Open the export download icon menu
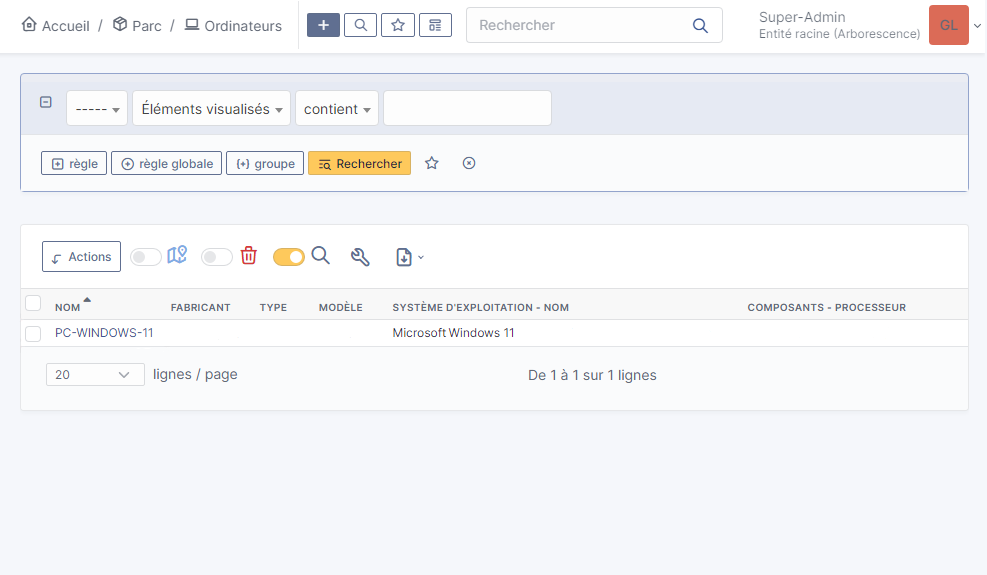The image size is (987, 575). [x=409, y=257]
